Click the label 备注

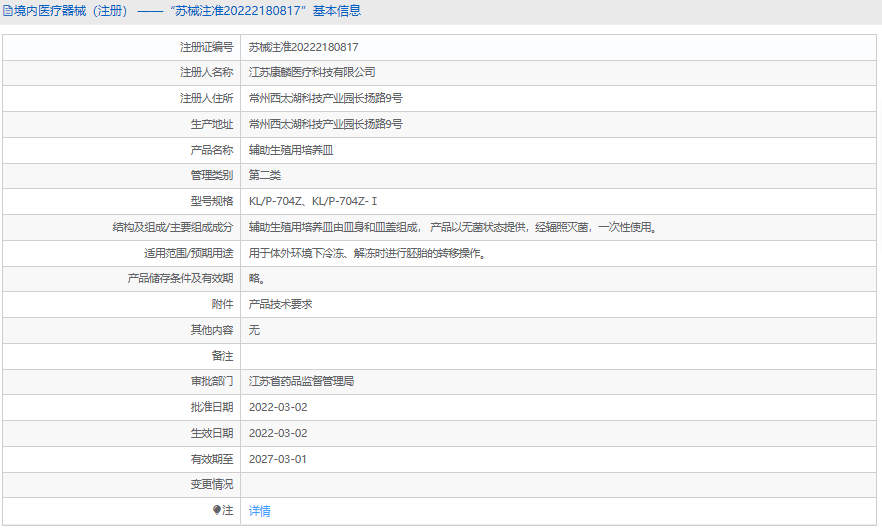tap(222, 356)
